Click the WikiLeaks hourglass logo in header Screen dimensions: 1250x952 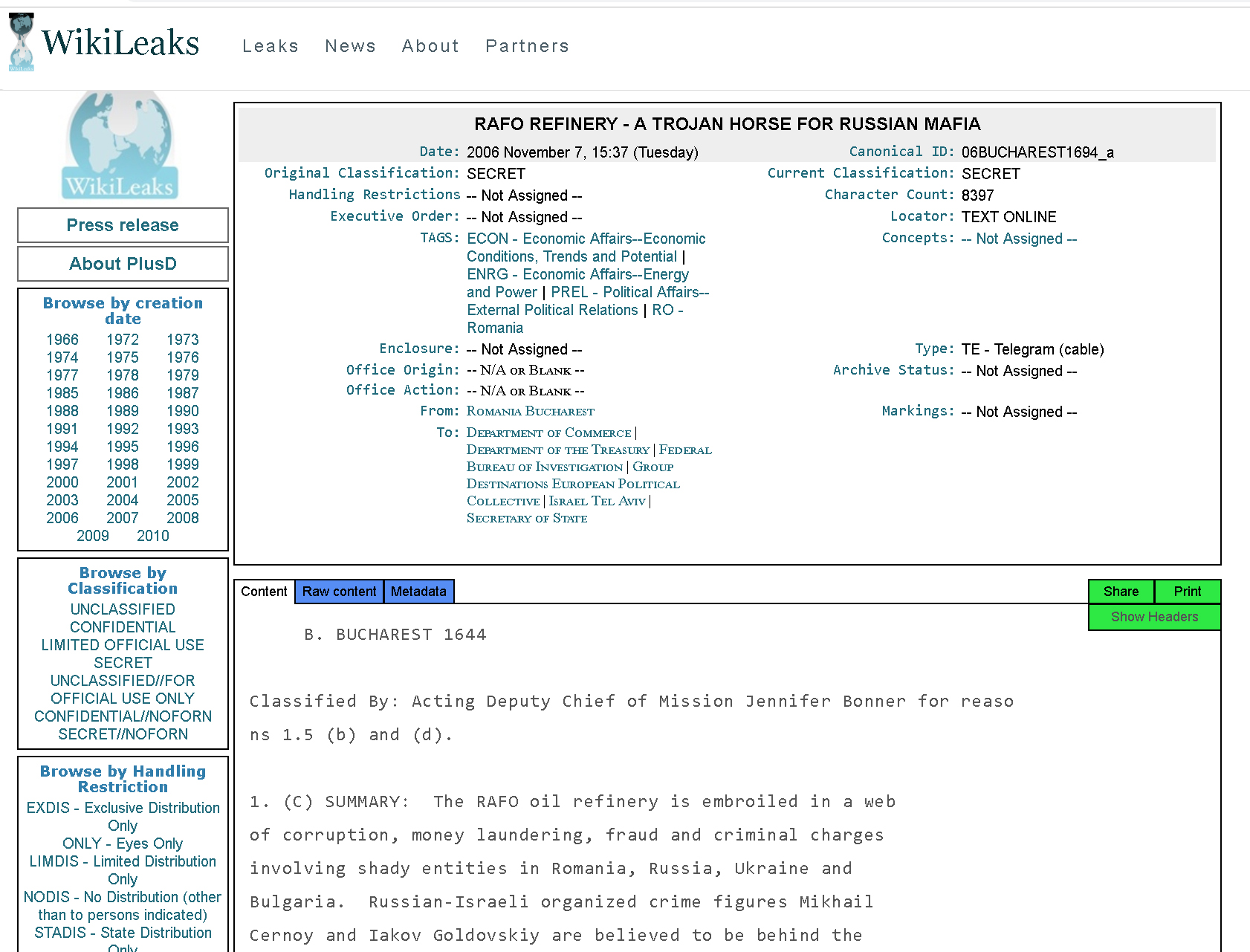[22, 42]
